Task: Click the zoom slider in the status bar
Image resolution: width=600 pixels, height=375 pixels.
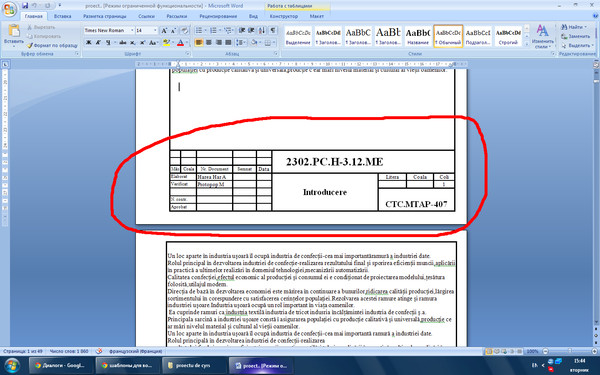Action: [x=570, y=351]
